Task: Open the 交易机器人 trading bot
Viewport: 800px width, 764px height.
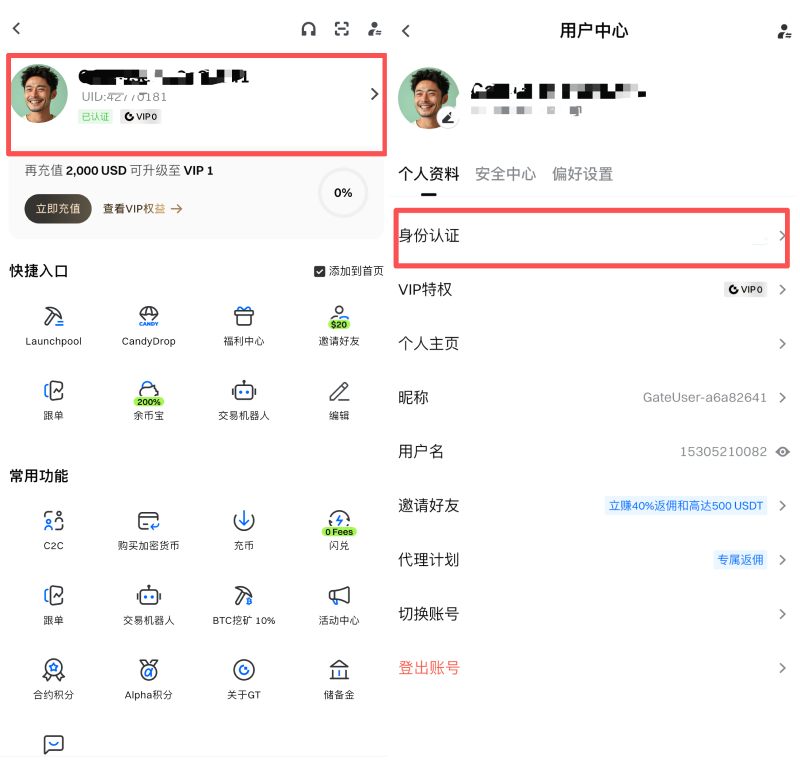Action: pos(242,398)
